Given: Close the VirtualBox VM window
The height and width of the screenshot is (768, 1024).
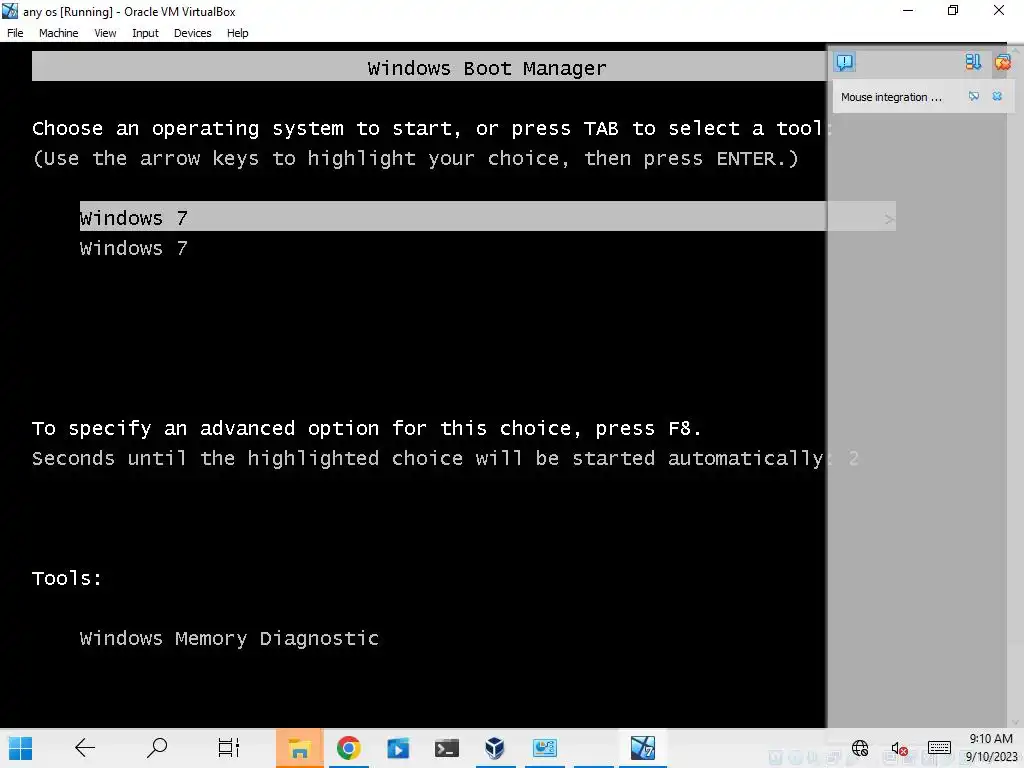Looking at the screenshot, I should tap(999, 10).
